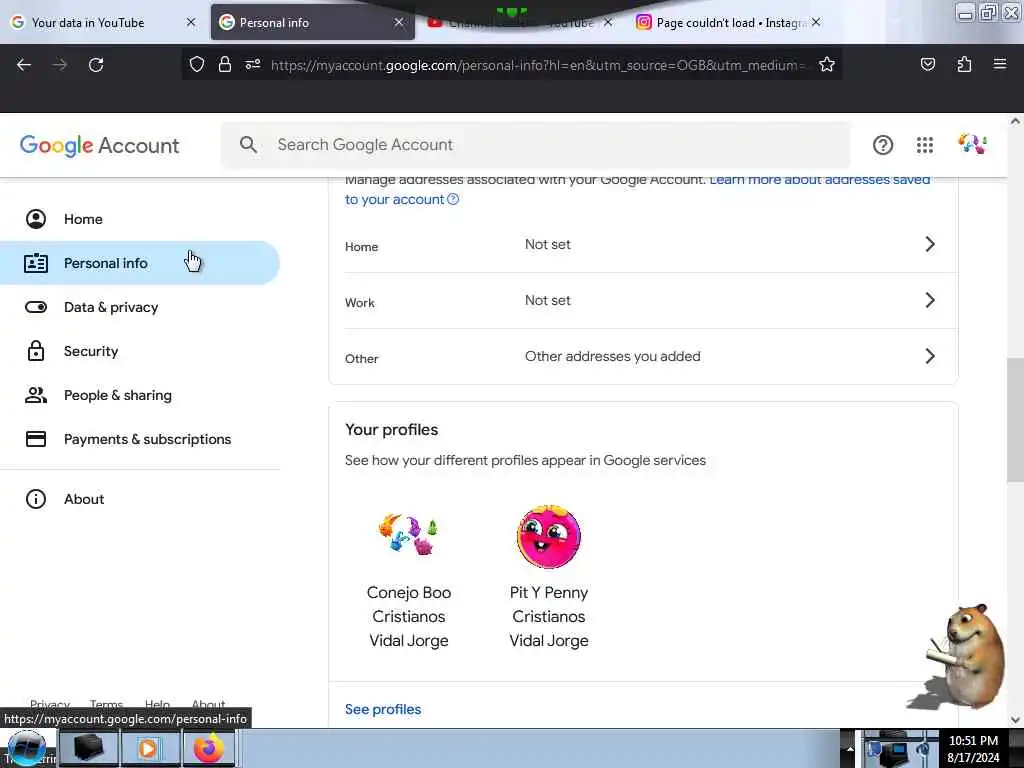Click the page vertical scrollbar thumb

click(1015, 419)
